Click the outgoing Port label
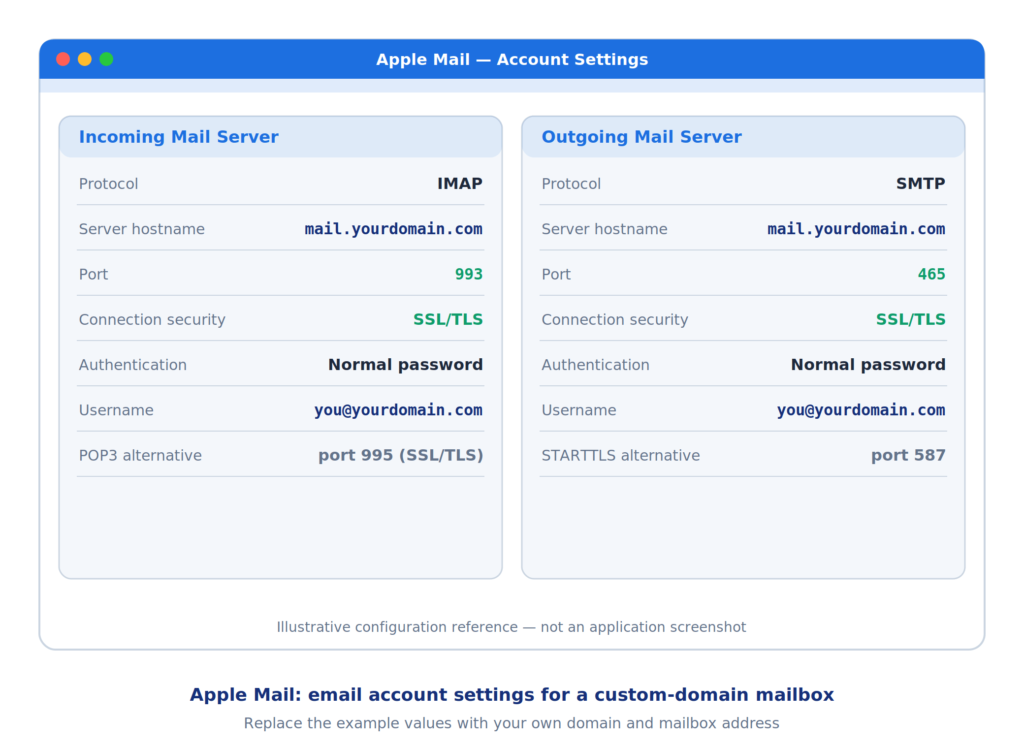Viewport: 1024px width, 748px height. [556, 274]
